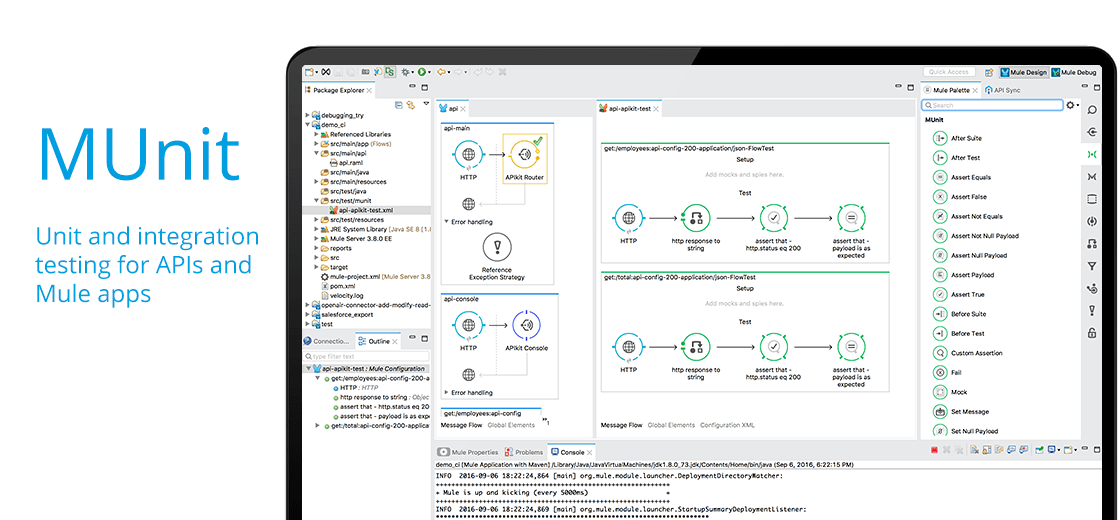The image size is (1120, 520).
Task: Expand the salesforce_export project
Action: [308, 314]
